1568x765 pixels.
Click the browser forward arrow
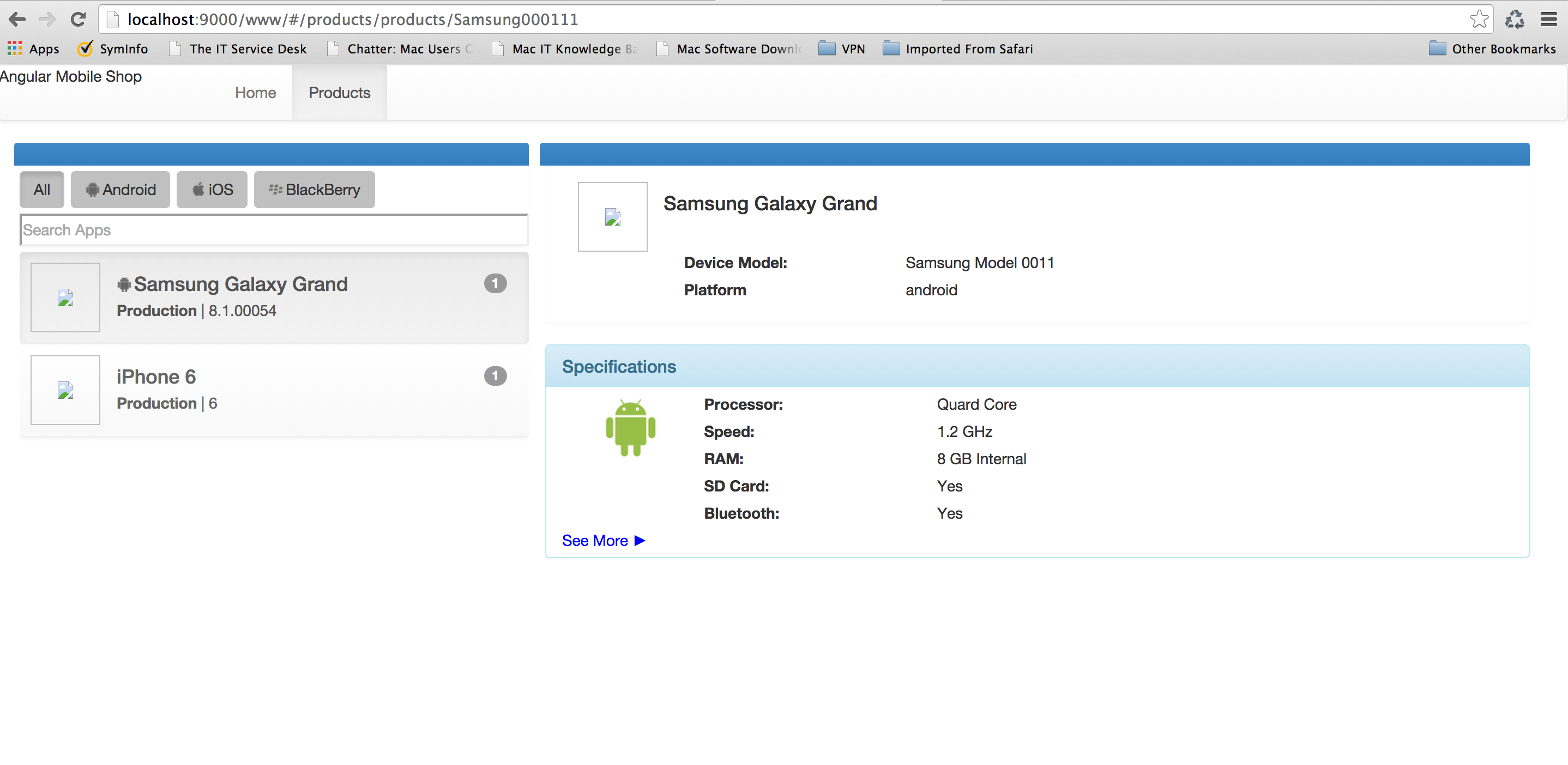click(47, 20)
